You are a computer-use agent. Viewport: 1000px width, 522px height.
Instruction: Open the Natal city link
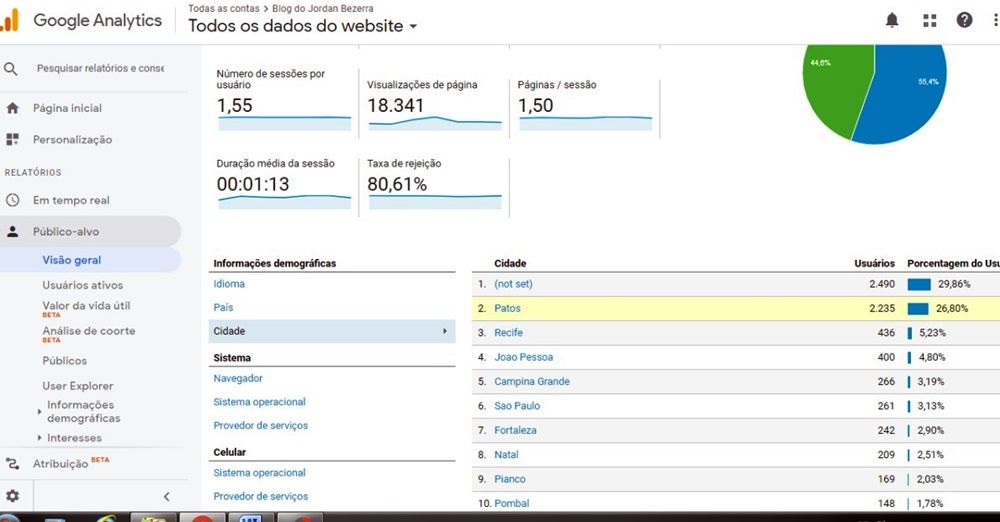(506, 455)
